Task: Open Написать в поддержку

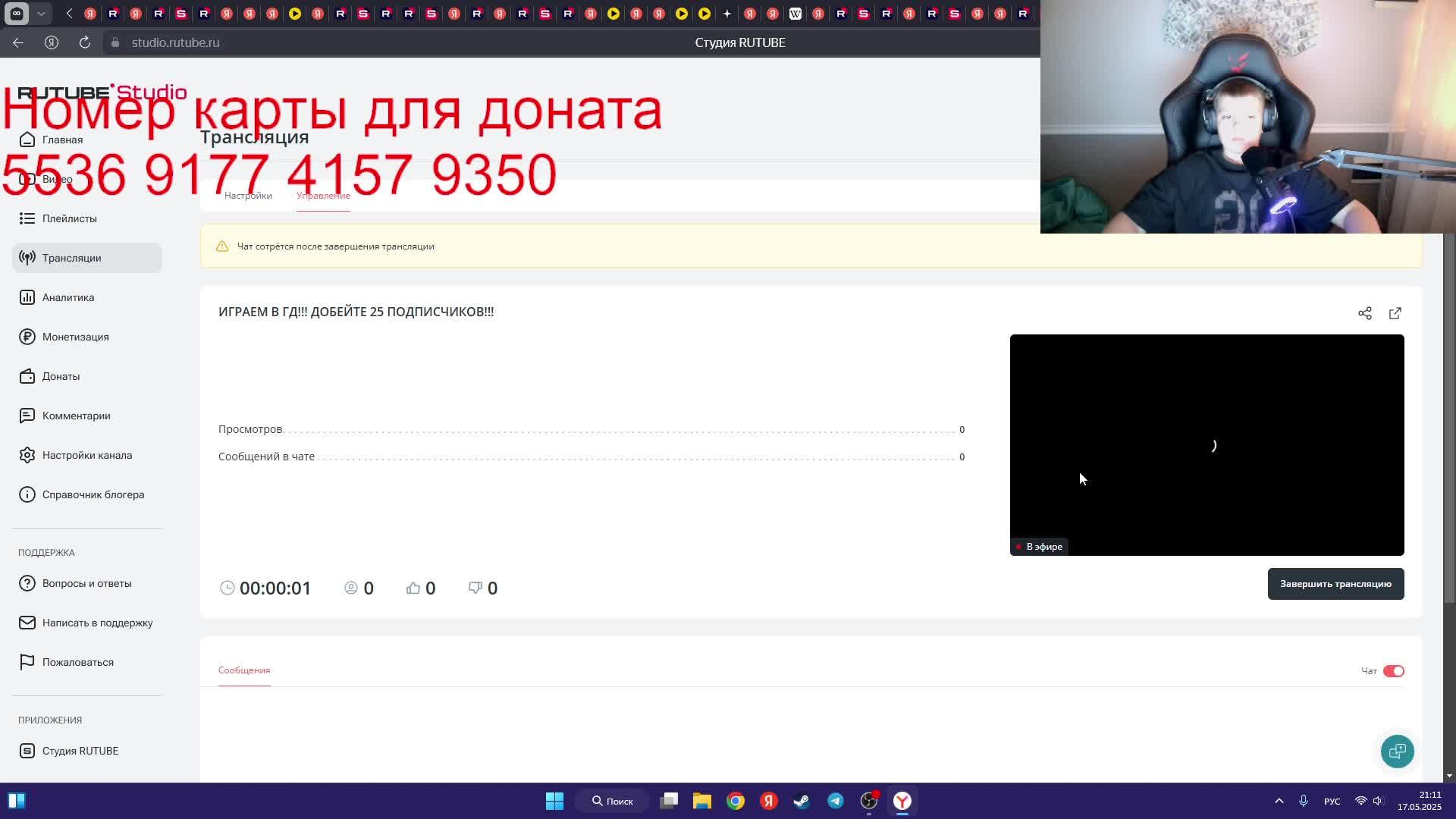Action: 99,623
